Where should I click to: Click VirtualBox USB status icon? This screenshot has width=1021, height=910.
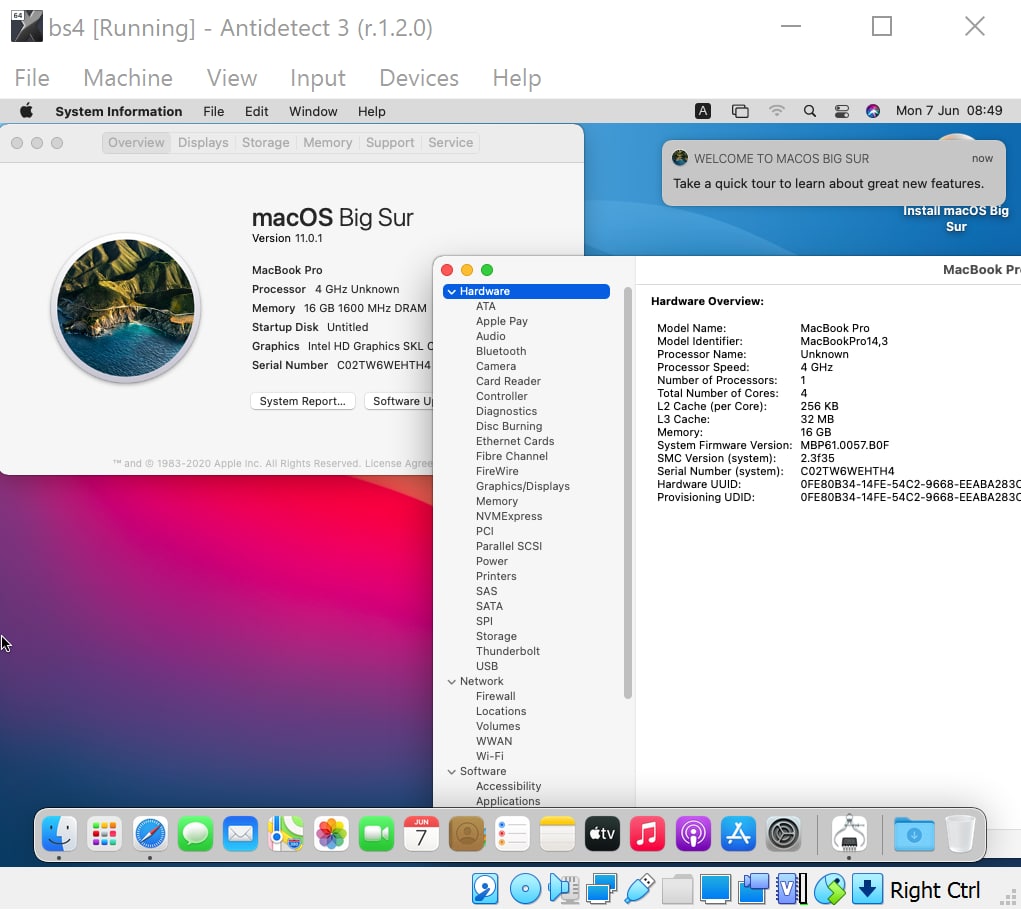[639, 889]
